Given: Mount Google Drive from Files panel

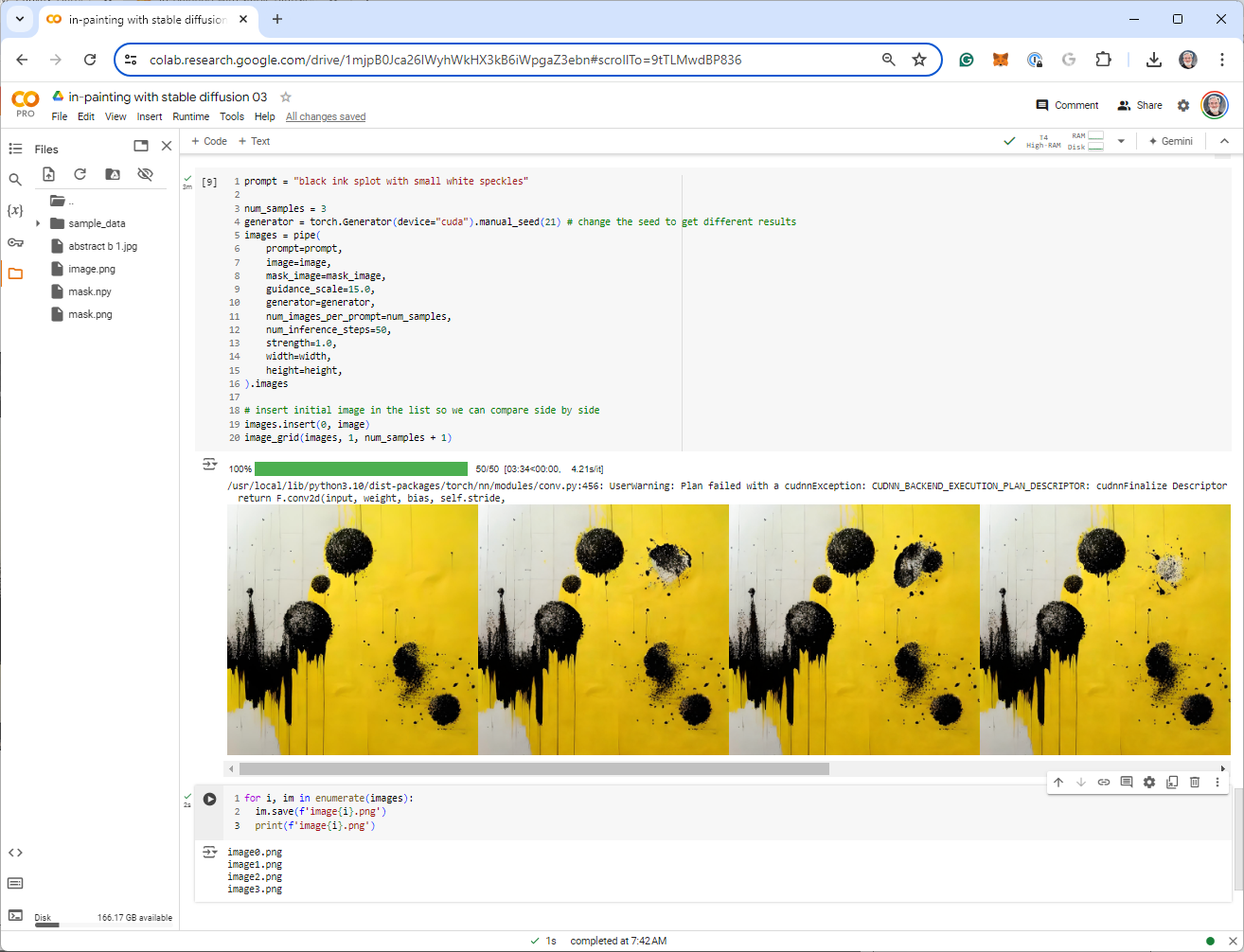Looking at the screenshot, I should (x=113, y=174).
